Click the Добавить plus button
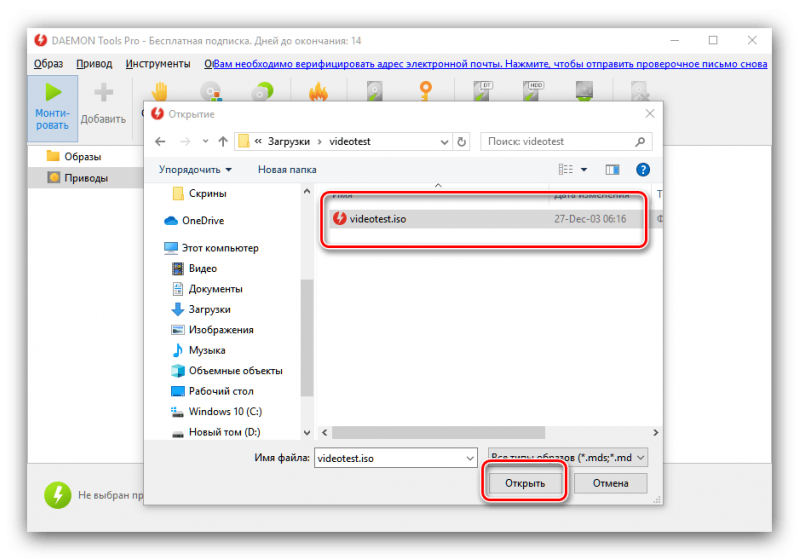800x560 pixels. [103, 106]
